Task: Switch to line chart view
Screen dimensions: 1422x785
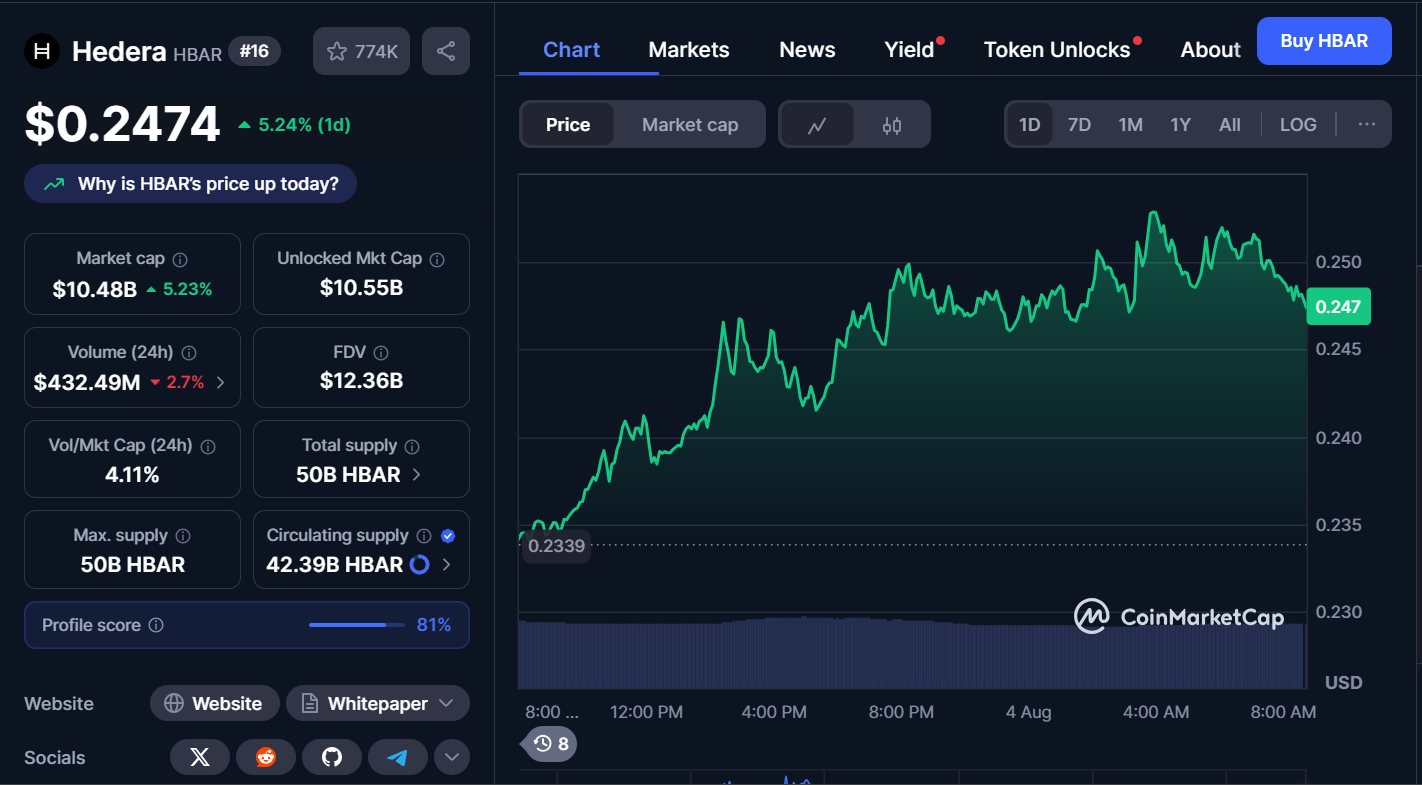Action: [817, 125]
